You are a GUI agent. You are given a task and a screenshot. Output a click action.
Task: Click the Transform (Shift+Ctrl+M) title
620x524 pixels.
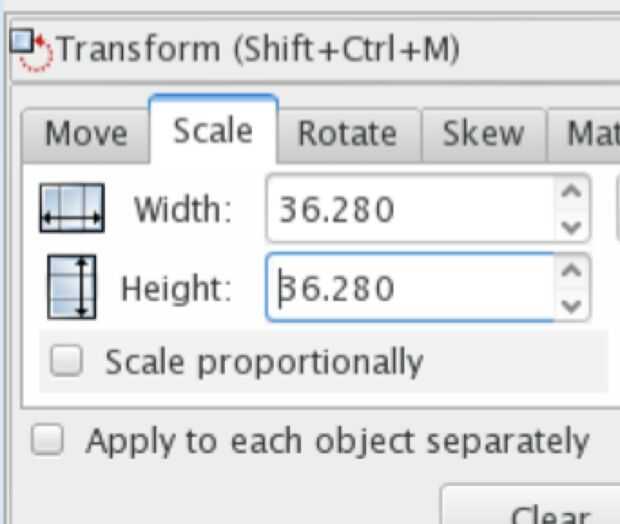(x=258, y=49)
